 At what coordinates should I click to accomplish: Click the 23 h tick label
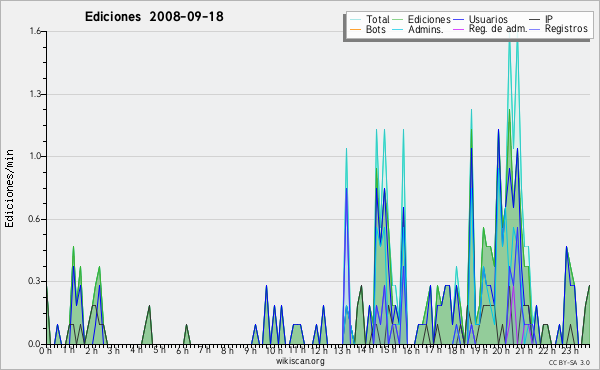570,351
